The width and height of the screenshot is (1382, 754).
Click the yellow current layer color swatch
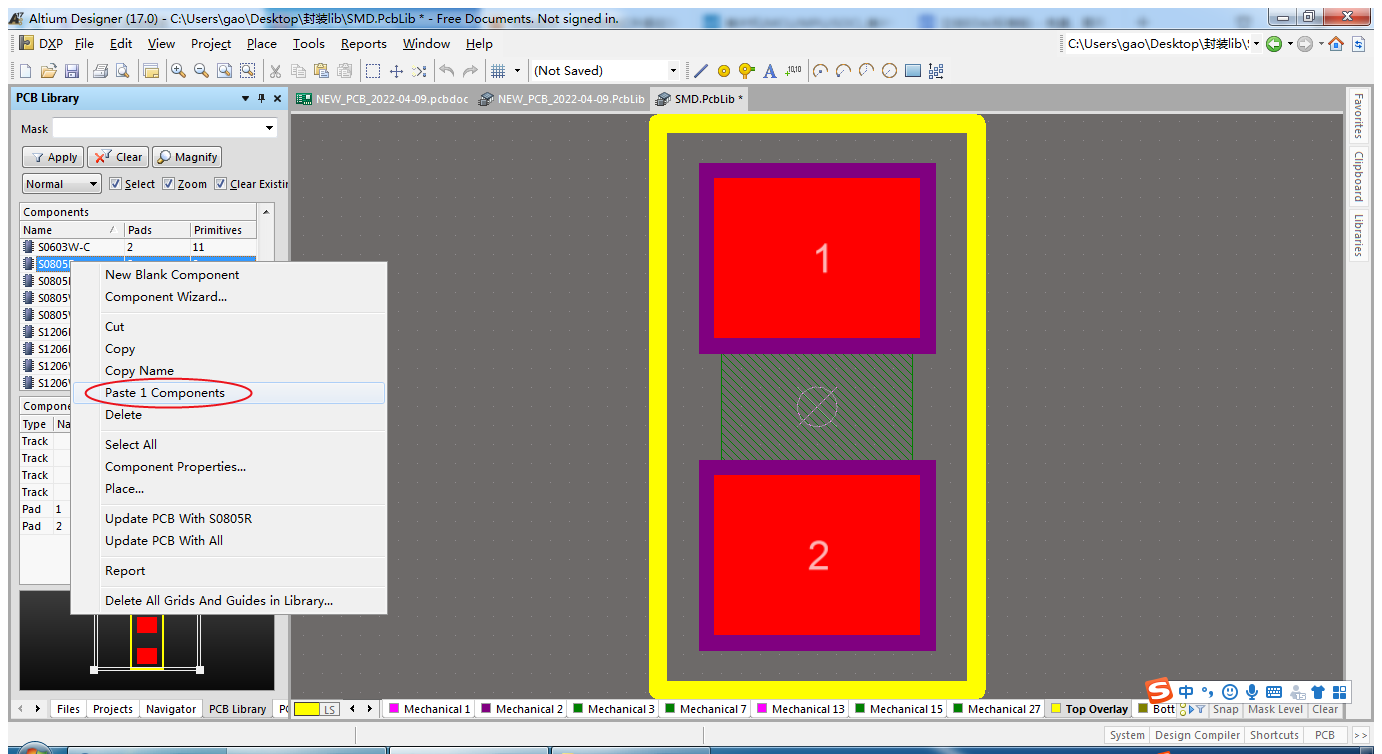point(307,709)
